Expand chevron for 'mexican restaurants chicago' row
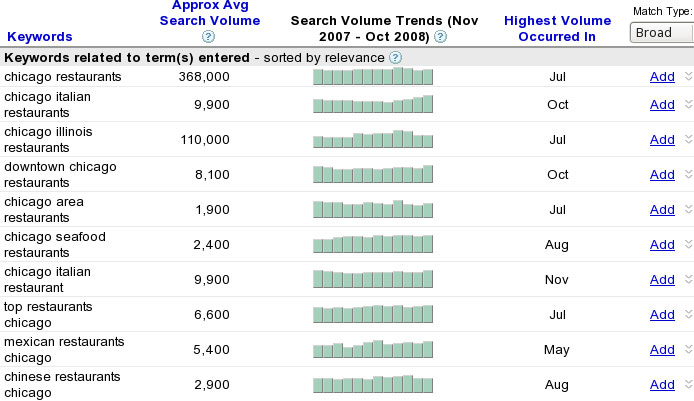The image size is (694, 401). coord(689,348)
